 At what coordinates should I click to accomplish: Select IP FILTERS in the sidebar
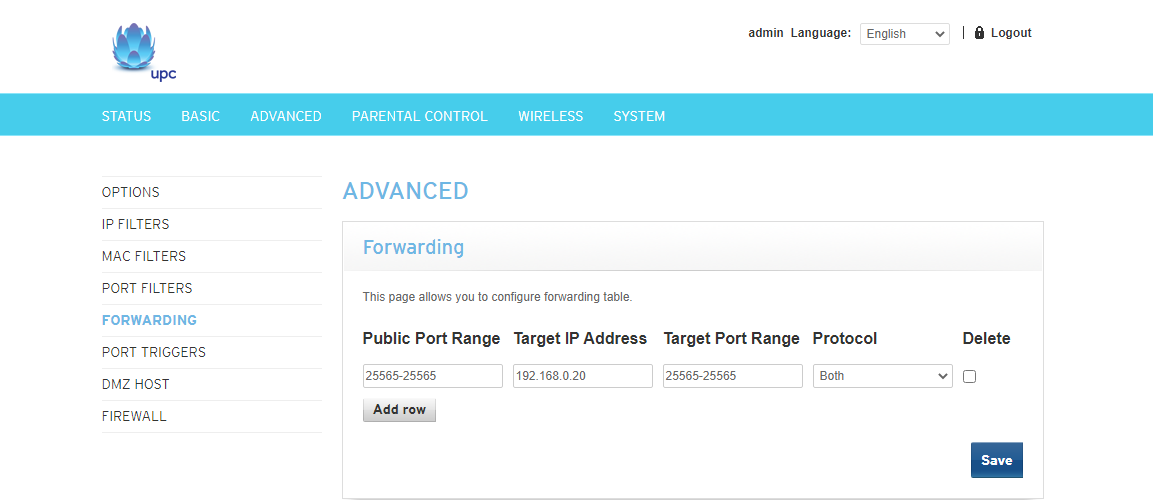tap(136, 224)
